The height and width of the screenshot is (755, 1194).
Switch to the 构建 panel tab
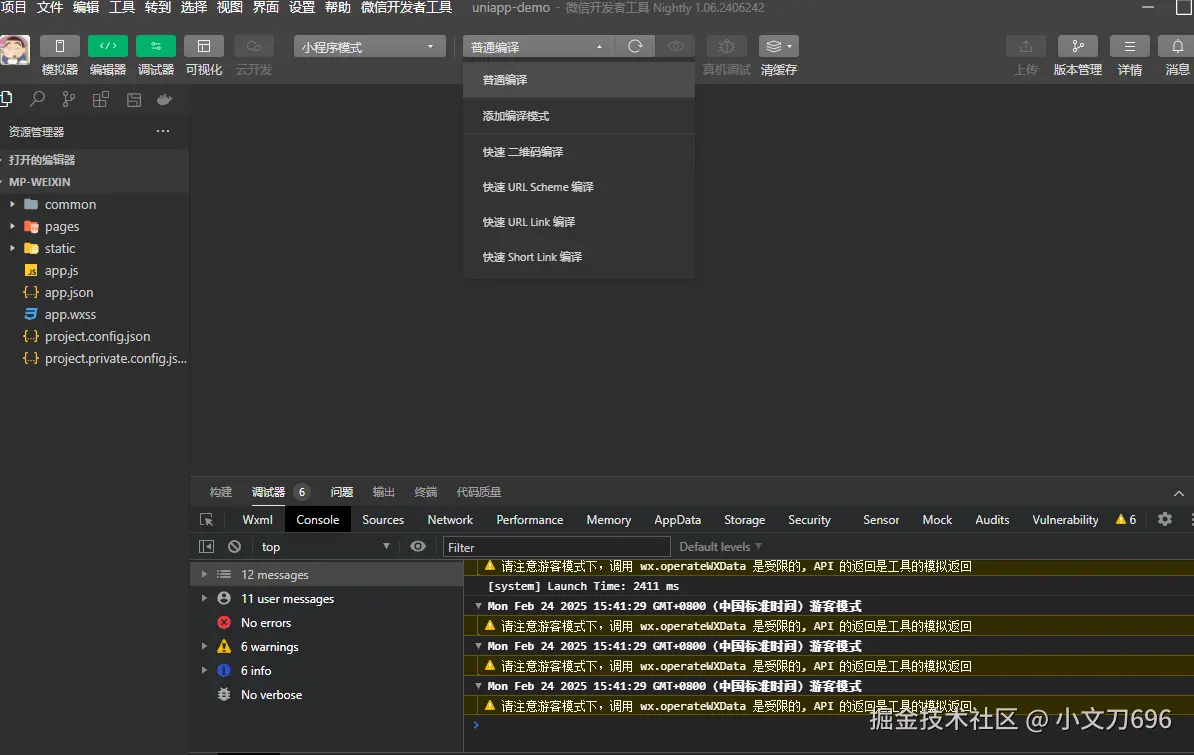click(x=221, y=492)
